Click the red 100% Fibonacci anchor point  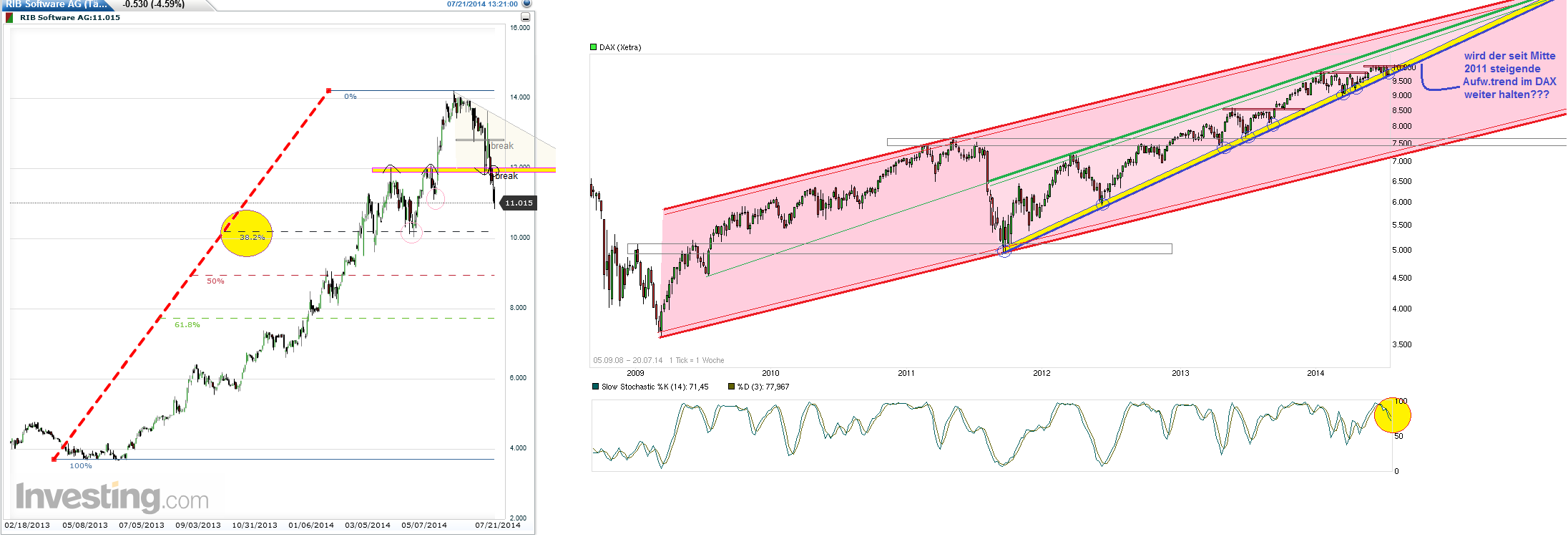[54, 459]
